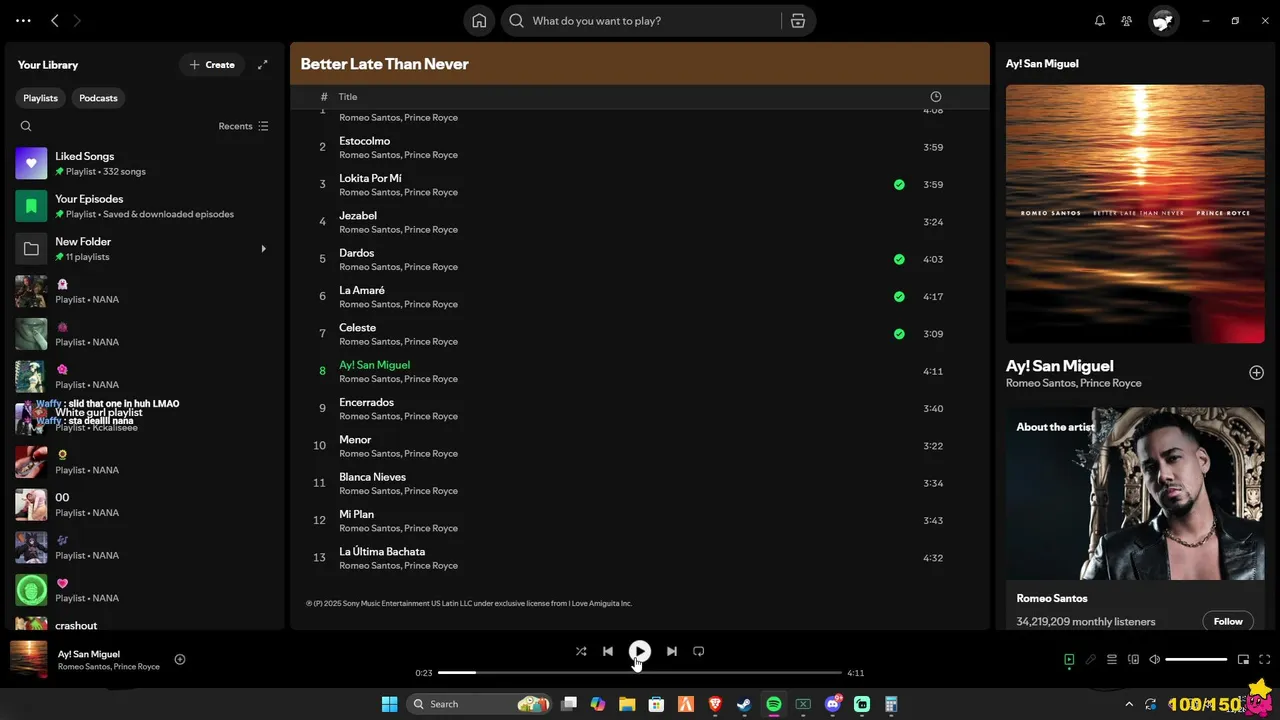Skip to the next track
The height and width of the screenshot is (720, 1280).
[672, 652]
